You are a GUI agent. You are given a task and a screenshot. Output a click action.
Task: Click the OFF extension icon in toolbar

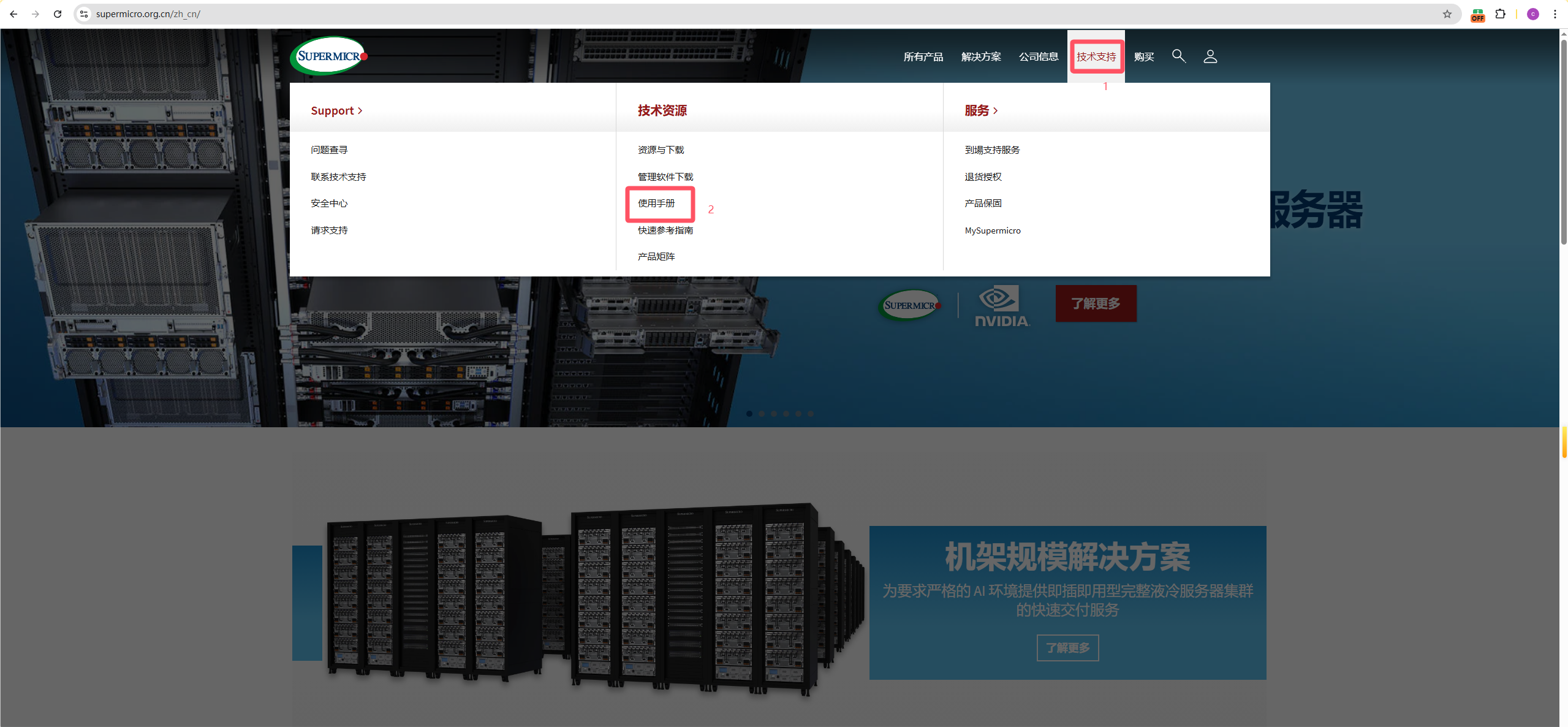point(1477,15)
